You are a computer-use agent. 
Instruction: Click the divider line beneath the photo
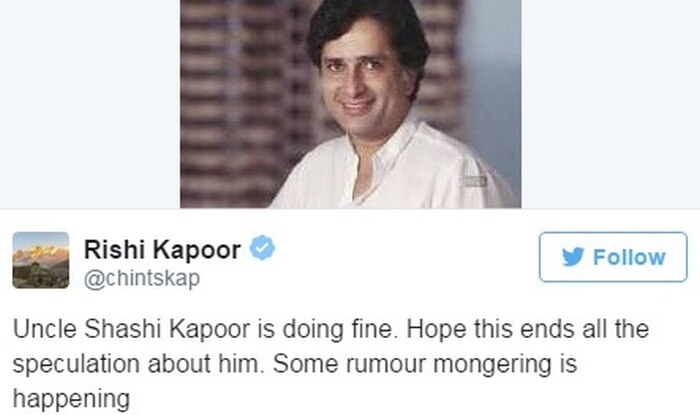(350, 208)
